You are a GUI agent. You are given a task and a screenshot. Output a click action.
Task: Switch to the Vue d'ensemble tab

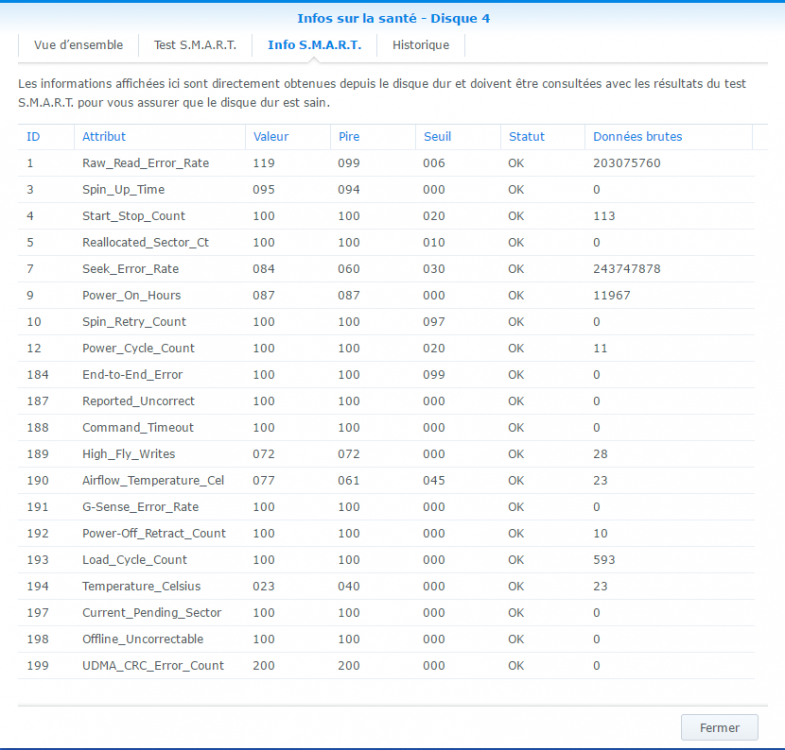click(78, 45)
